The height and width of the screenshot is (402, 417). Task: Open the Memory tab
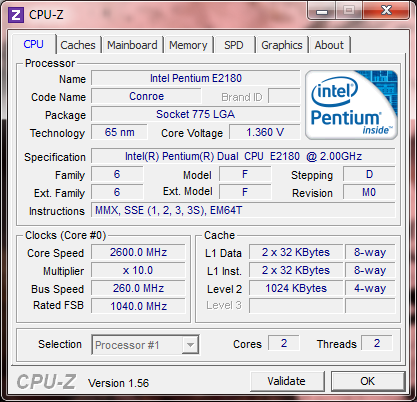point(188,45)
